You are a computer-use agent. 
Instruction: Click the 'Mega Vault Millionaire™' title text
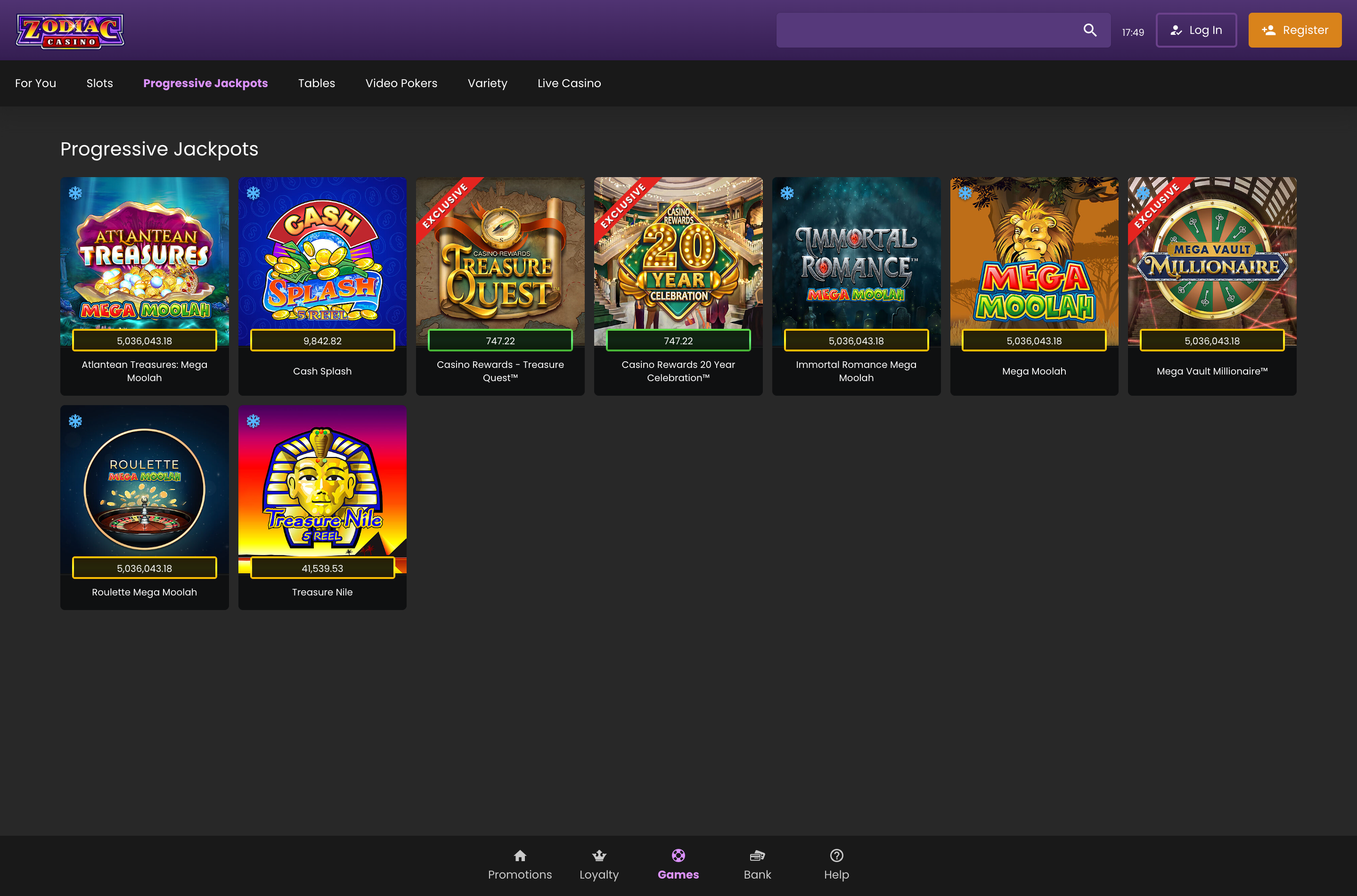[x=1212, y=371]
